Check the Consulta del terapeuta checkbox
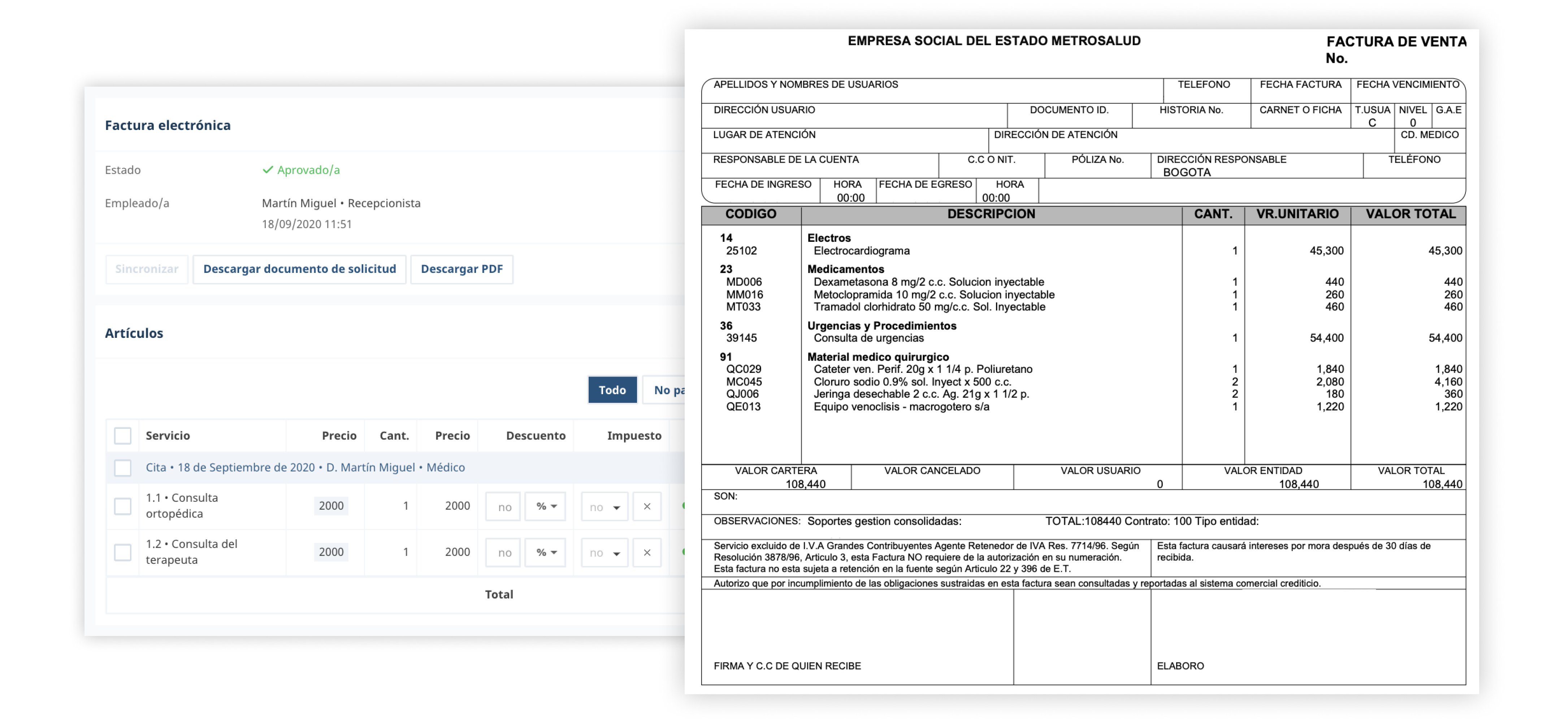 coord(124,553)
